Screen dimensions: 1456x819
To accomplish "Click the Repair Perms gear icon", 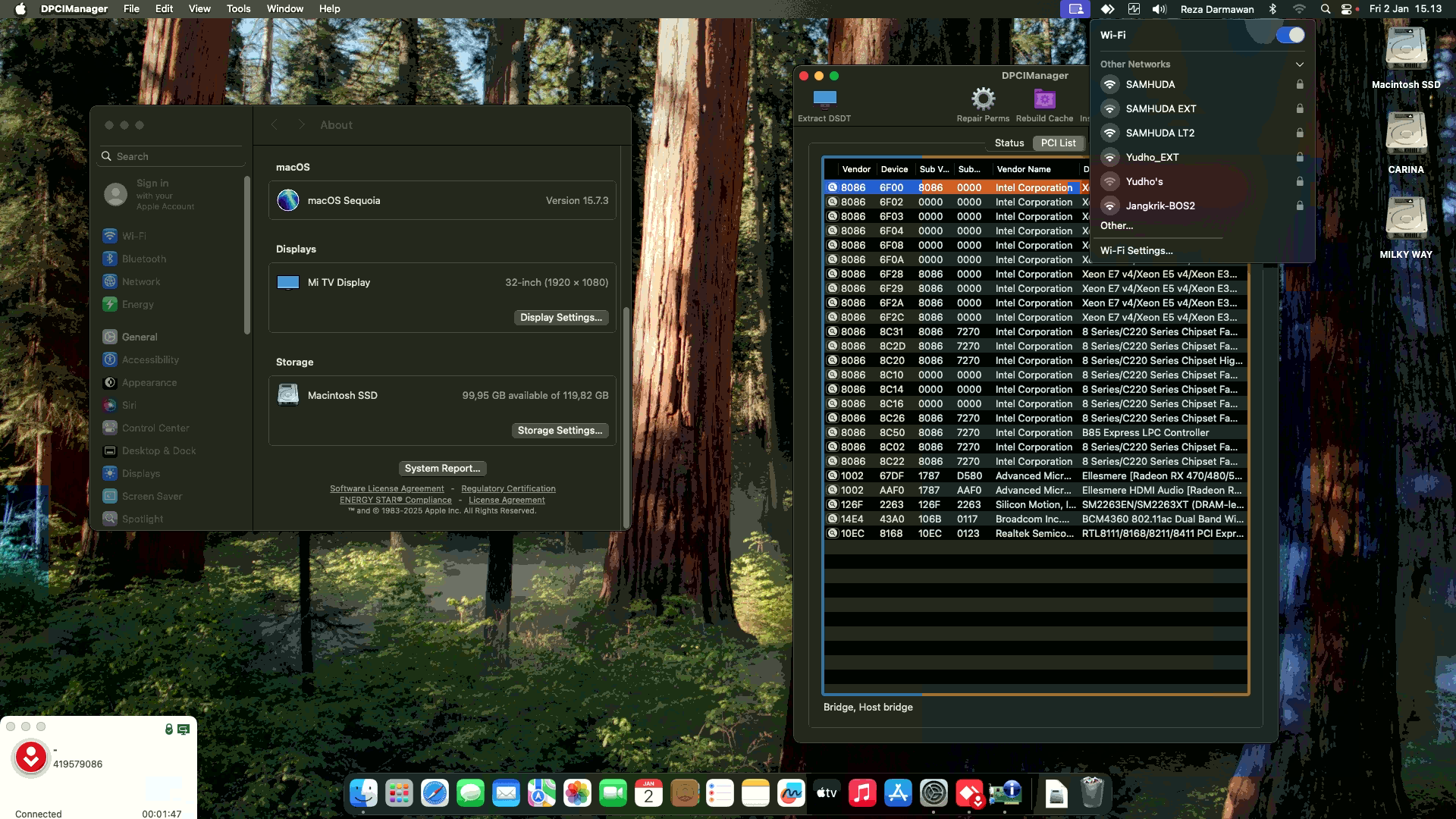I will point(983,99).
